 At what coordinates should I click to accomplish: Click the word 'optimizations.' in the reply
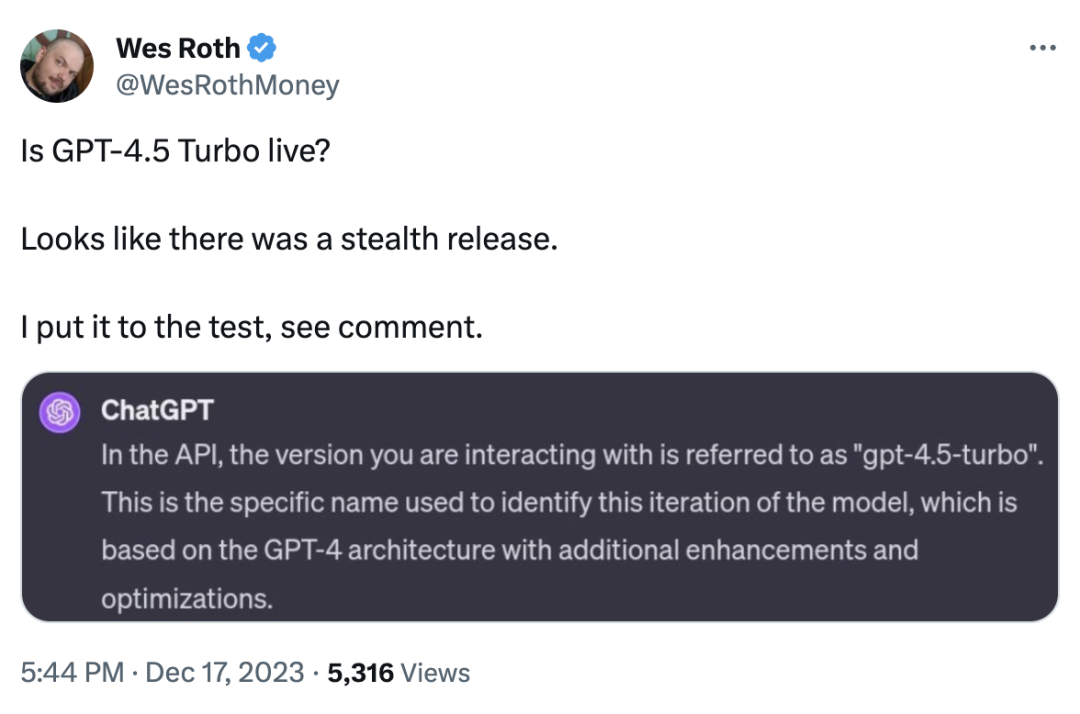pyautogui.click(x=187, y=598)
